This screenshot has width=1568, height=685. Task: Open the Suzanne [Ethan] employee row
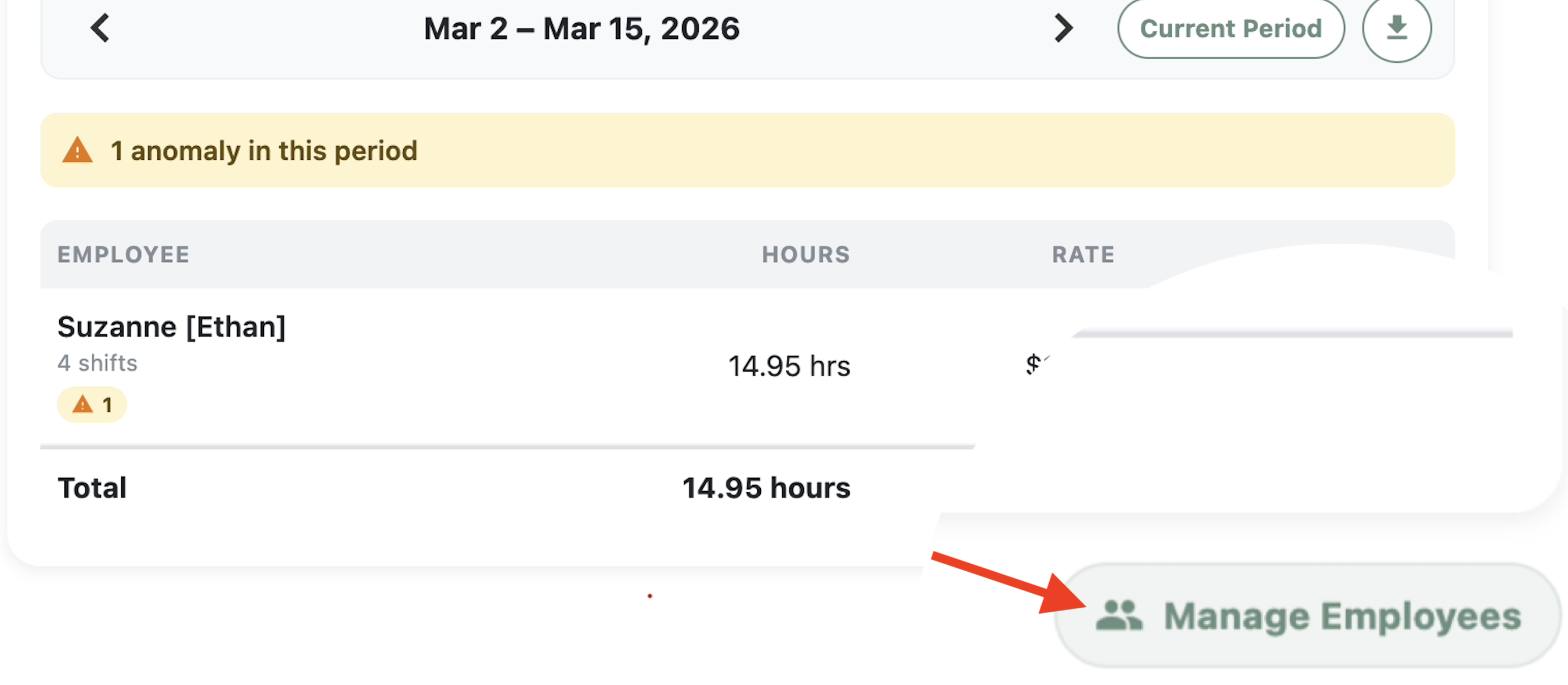click(171, 327)
